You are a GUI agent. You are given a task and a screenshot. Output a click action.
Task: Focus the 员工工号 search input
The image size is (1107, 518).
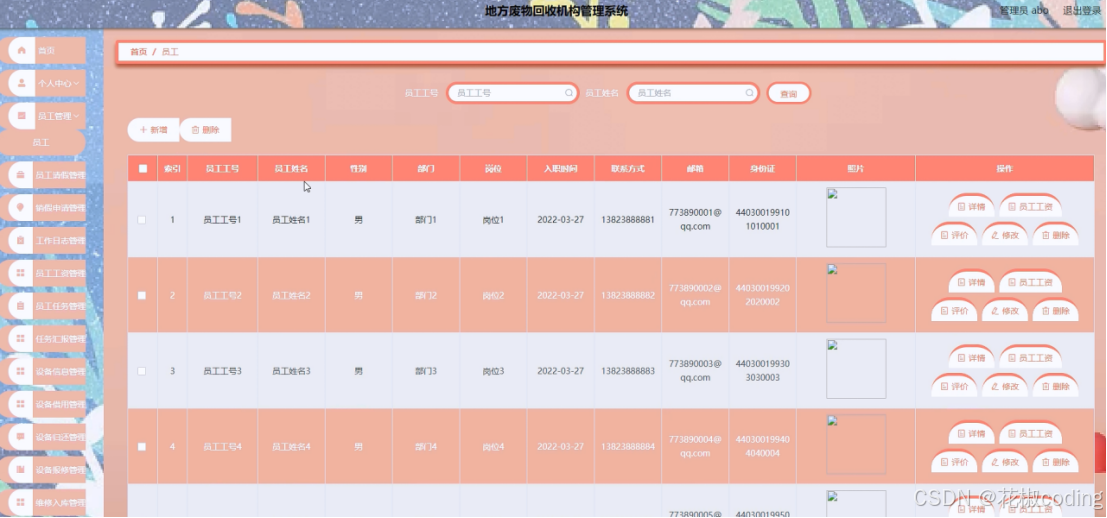[512, 92]
